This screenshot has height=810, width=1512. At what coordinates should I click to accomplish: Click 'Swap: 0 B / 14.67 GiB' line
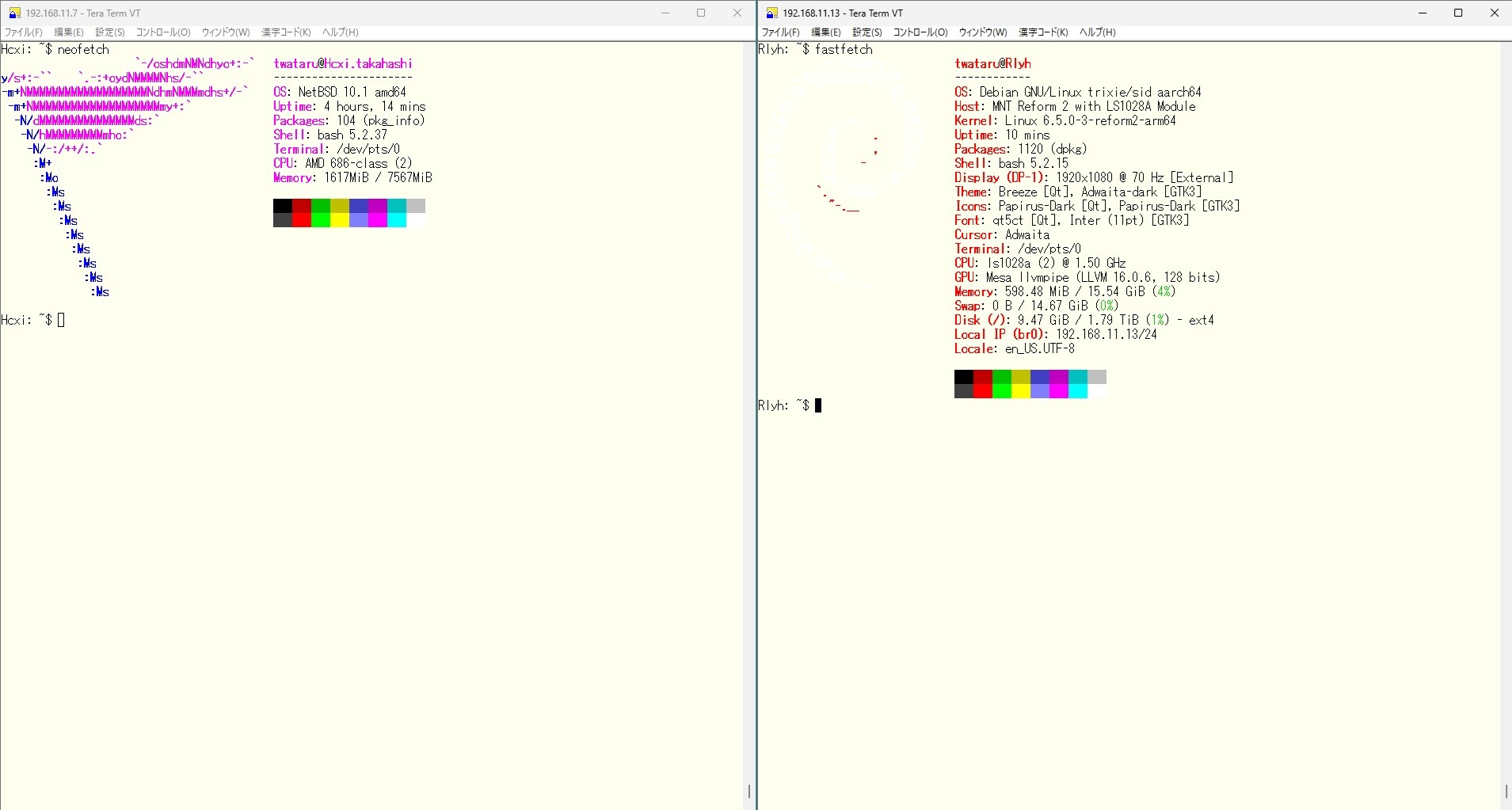tap(1037, 306)
